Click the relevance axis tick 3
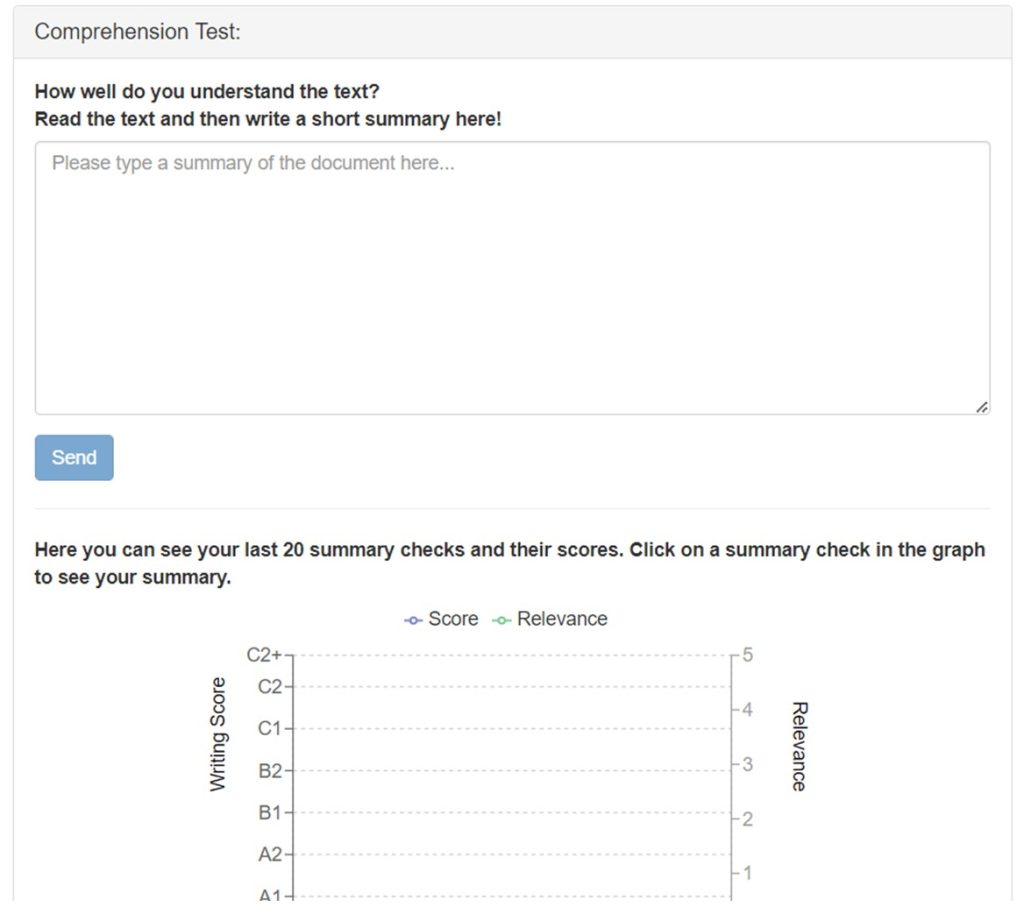The height and width of the screenshot is (921, 1024). [746, 765]
